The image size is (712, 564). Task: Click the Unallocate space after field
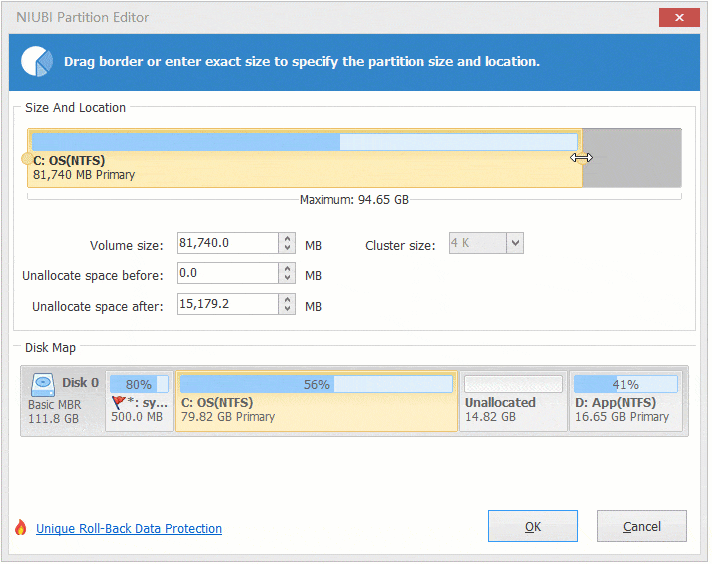[228, 304]
